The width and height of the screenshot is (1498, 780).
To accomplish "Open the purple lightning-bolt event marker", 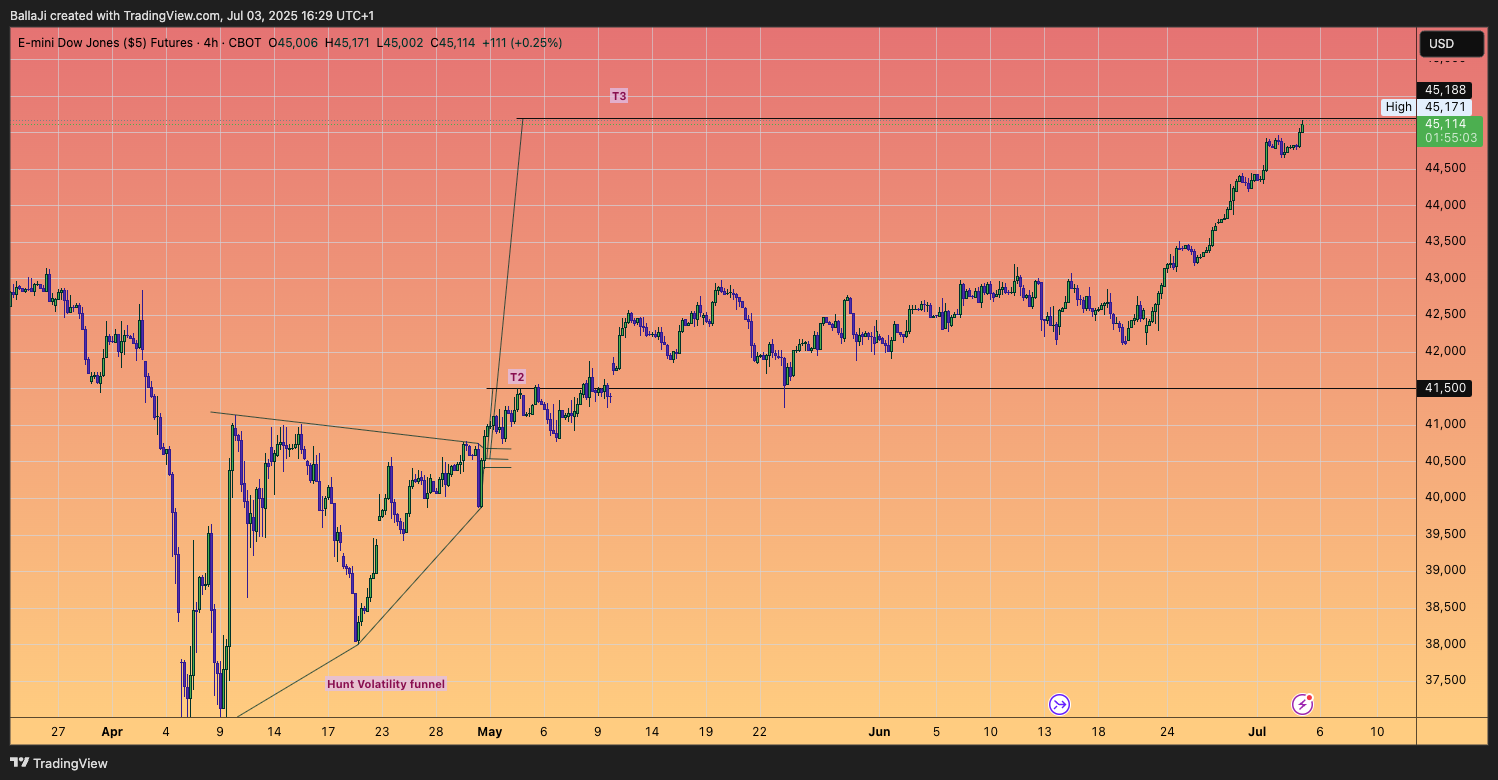I will (x=1302, y=705).
